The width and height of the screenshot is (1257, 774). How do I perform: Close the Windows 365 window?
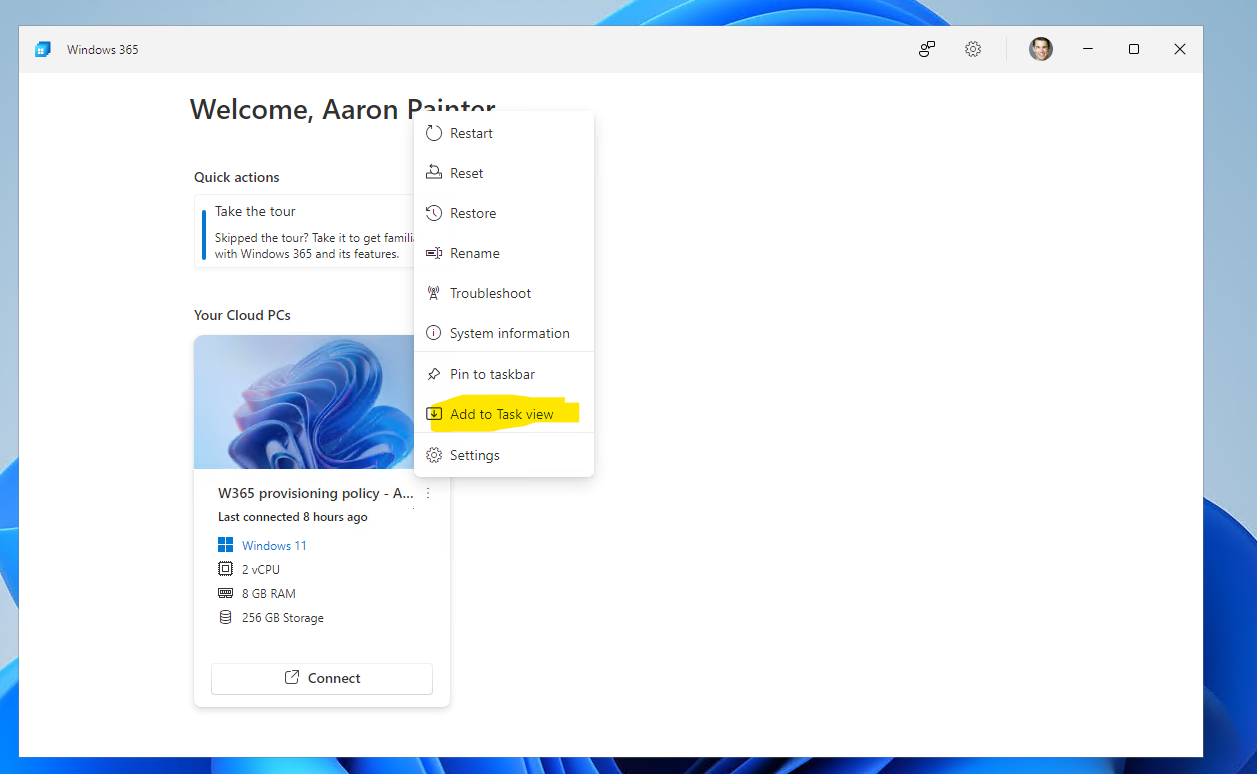coord(1180,49)
